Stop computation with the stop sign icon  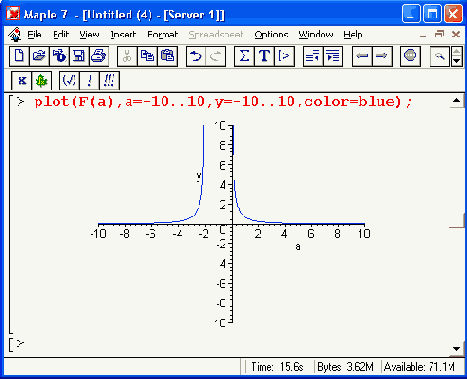pos(410,56)
